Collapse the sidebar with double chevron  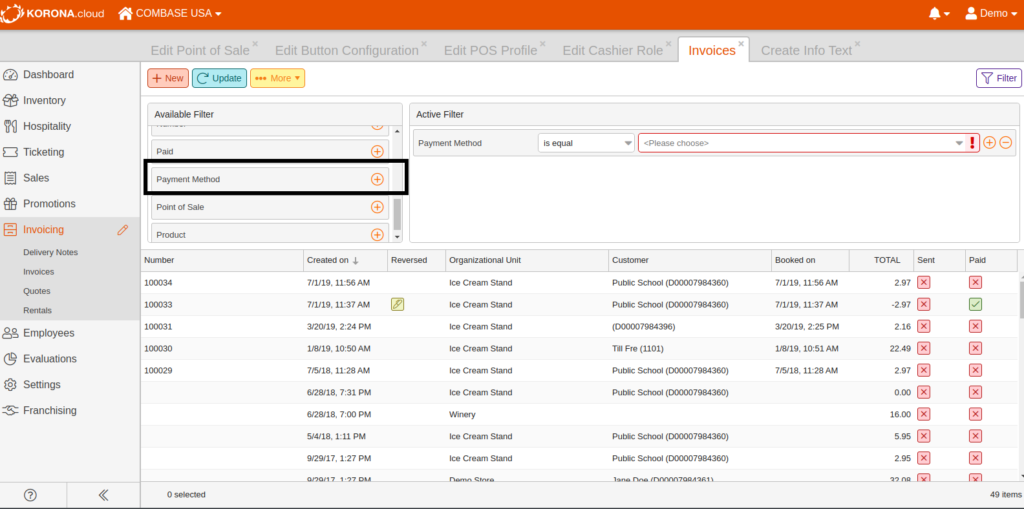tap(103, 495)
